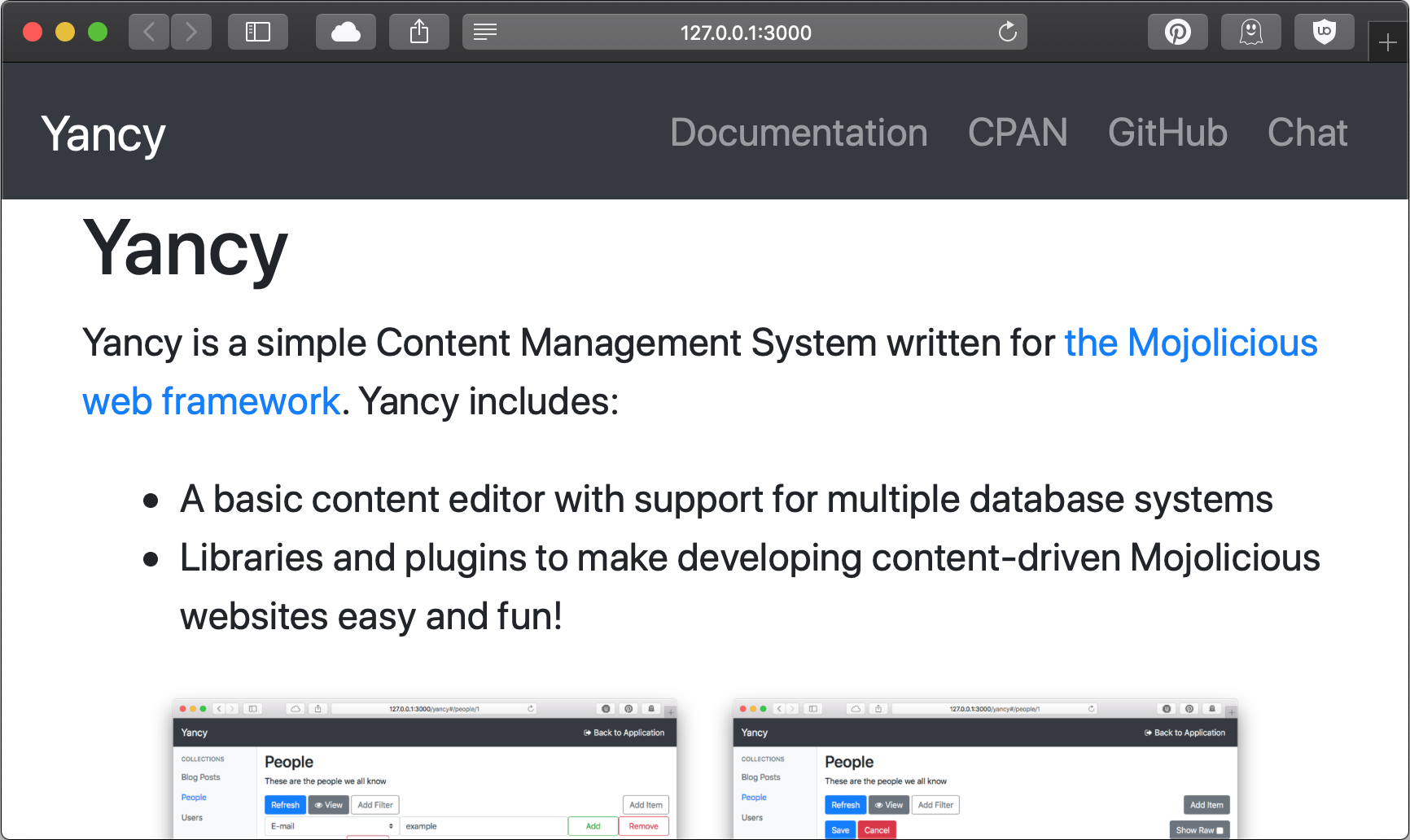Open the Documentation nav link
The width and height of the screenshot is (1410, 840).
(799, 133)
